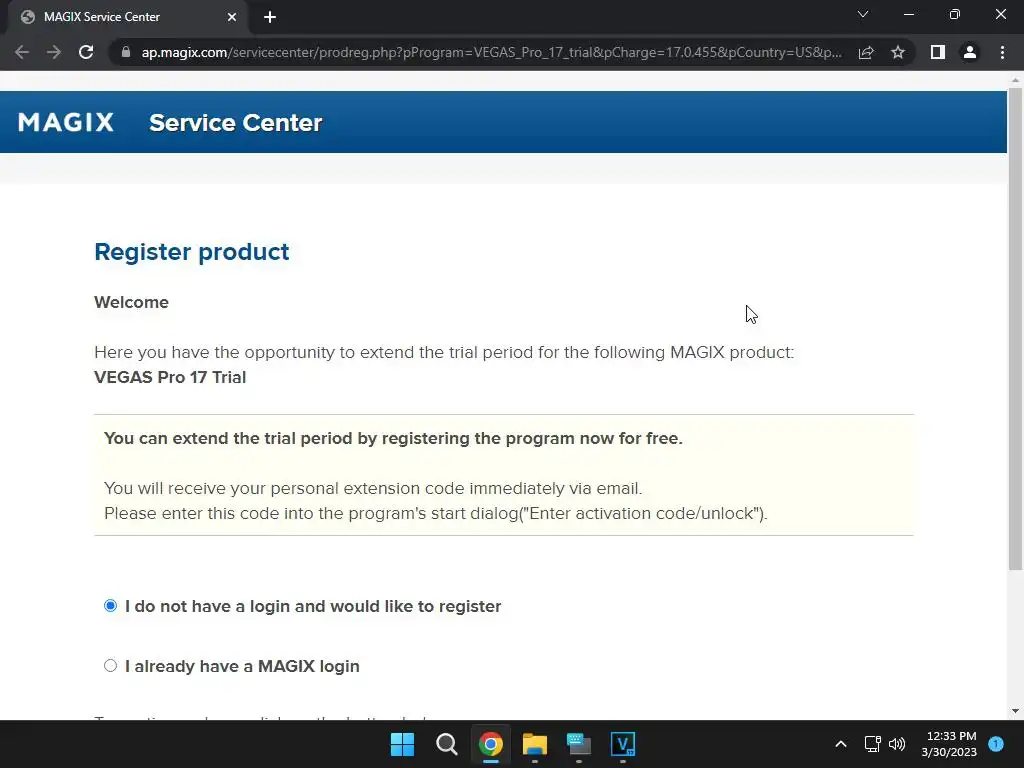1024x768 pixels.
Task: Click the network icon in system tray
Action: click(x=872, y=744)
